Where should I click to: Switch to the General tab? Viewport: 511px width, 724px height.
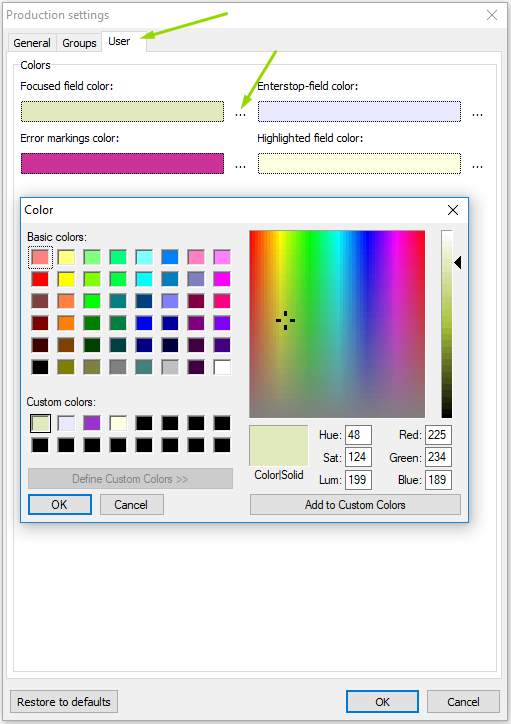pos(32,43)
